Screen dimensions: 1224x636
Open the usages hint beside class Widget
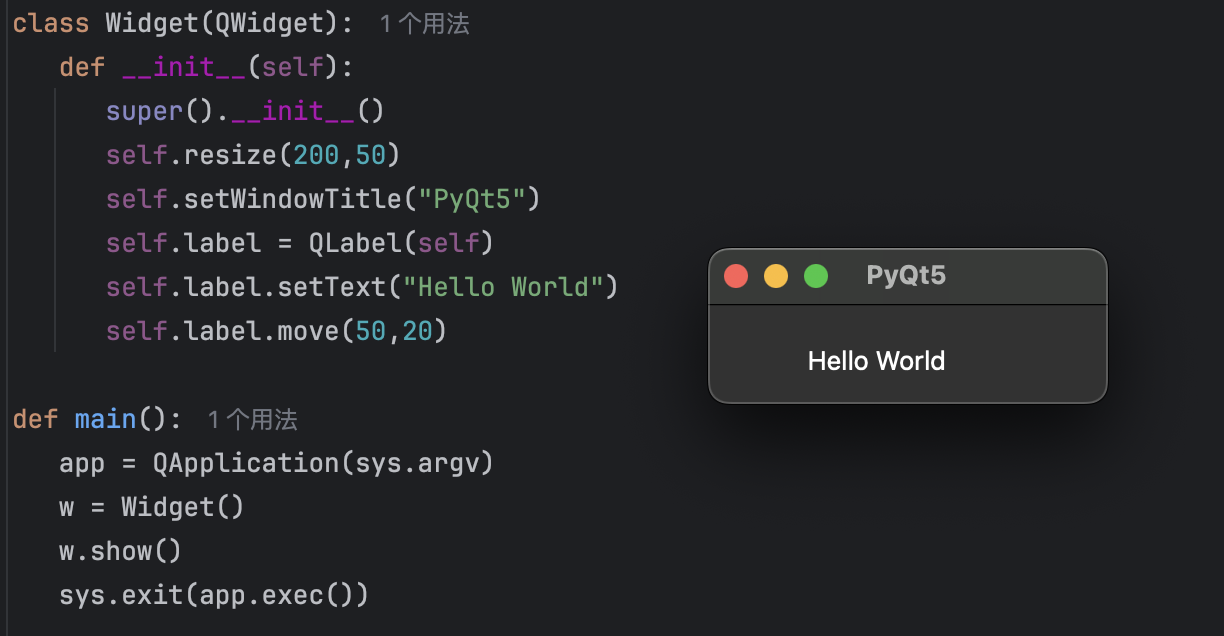[x=424, y=24]
